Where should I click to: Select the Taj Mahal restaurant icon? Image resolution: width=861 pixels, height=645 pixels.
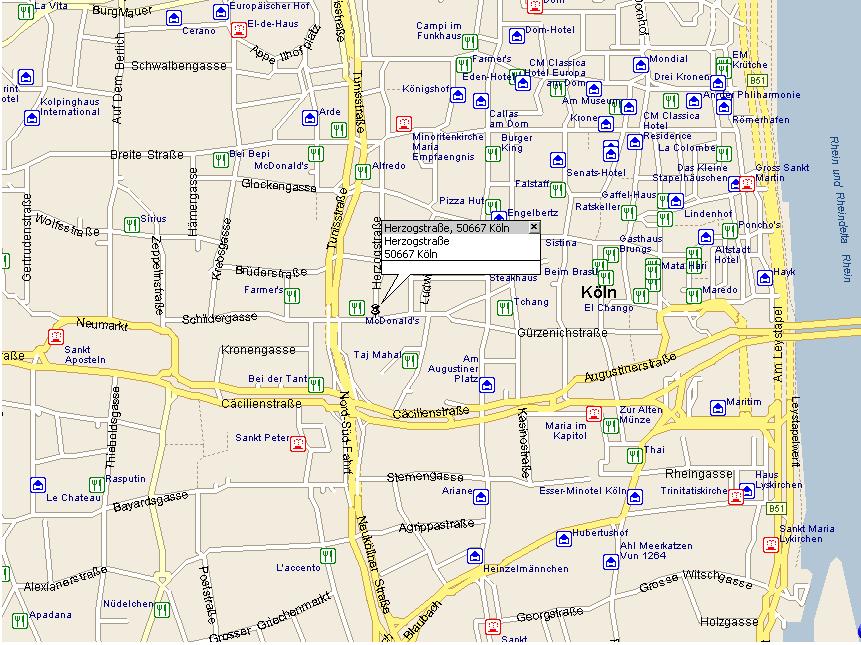[x=410, y=360]
